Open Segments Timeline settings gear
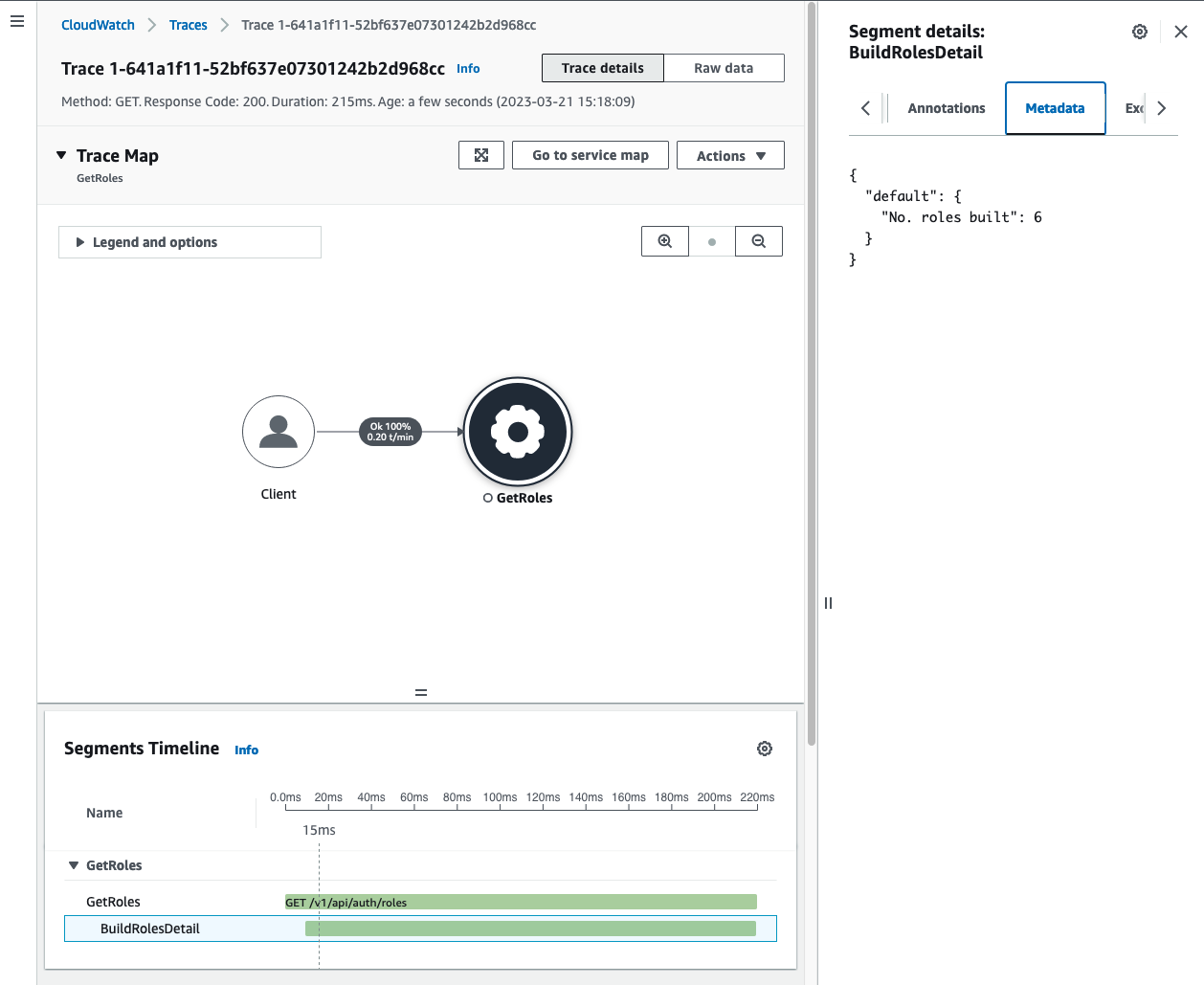This screenshot has height=985, width=1204. click(x=765, y=749)
